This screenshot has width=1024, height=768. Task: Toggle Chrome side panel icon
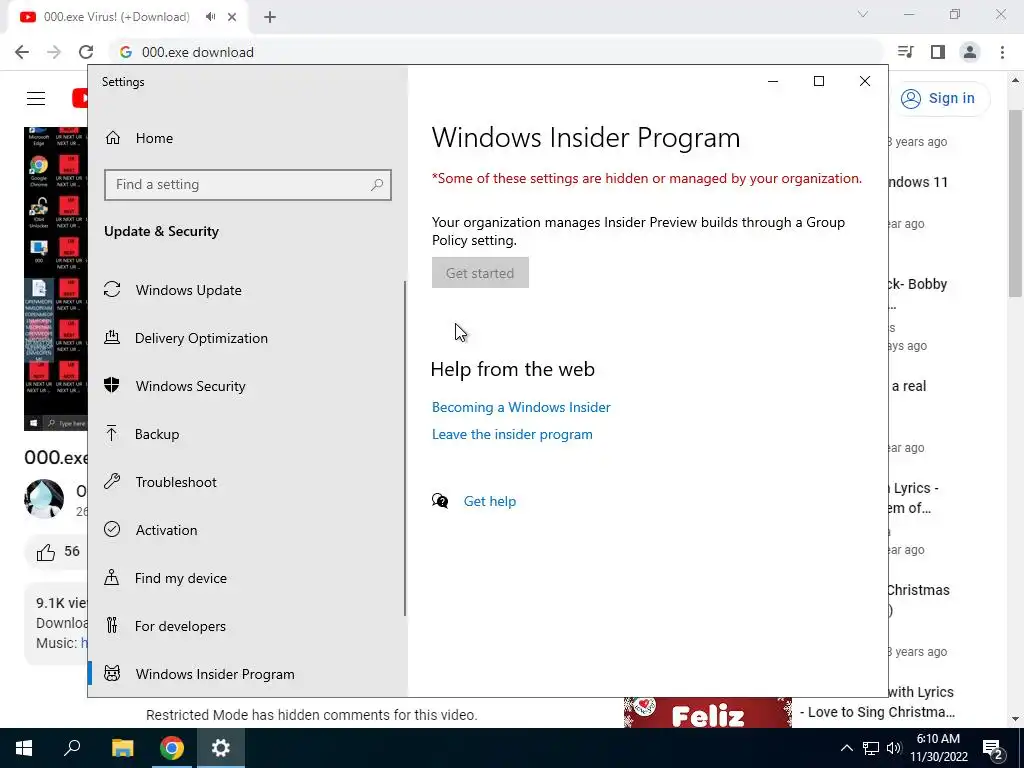pos(938,52)
